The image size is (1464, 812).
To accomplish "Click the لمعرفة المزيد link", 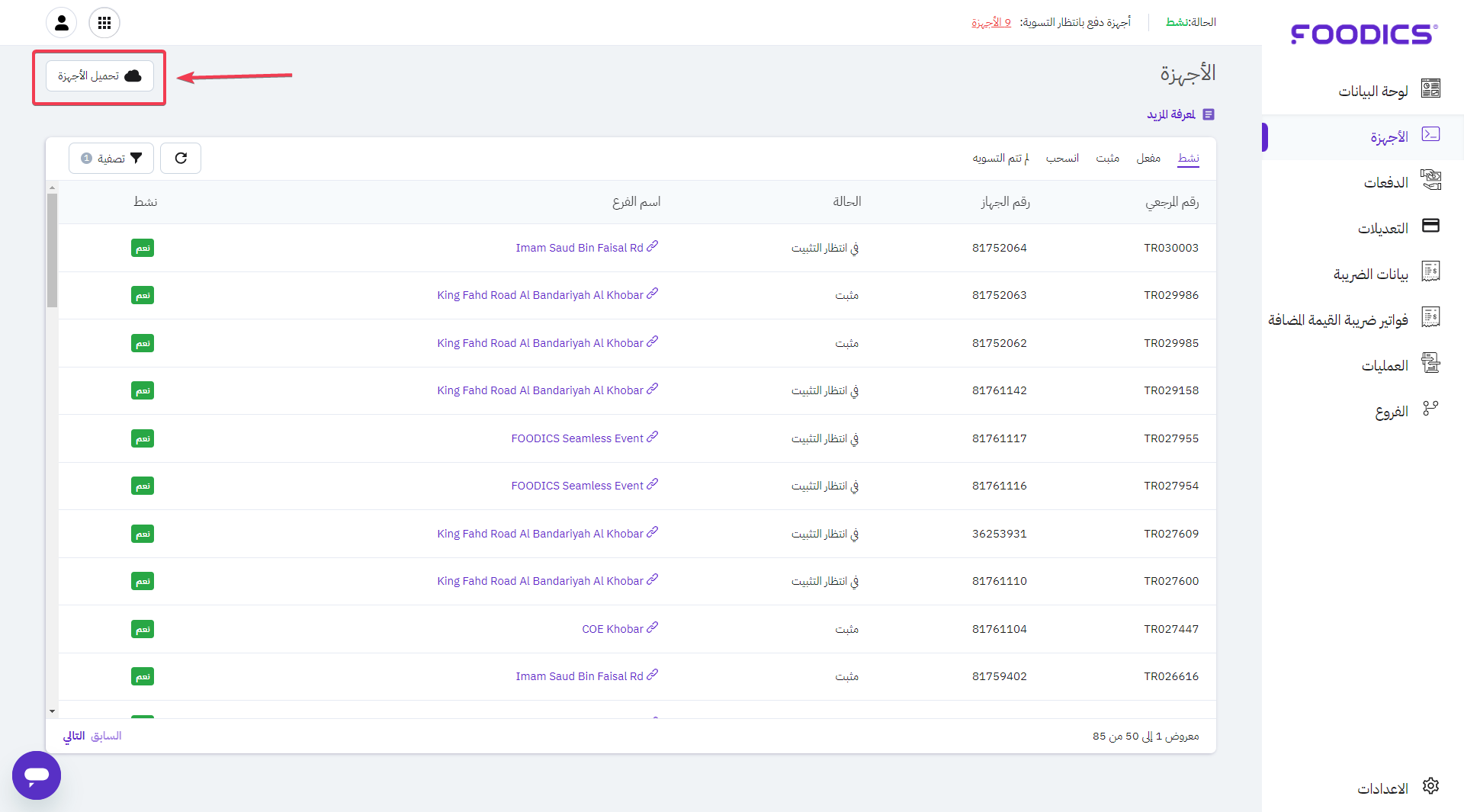I will [1171, 114].
